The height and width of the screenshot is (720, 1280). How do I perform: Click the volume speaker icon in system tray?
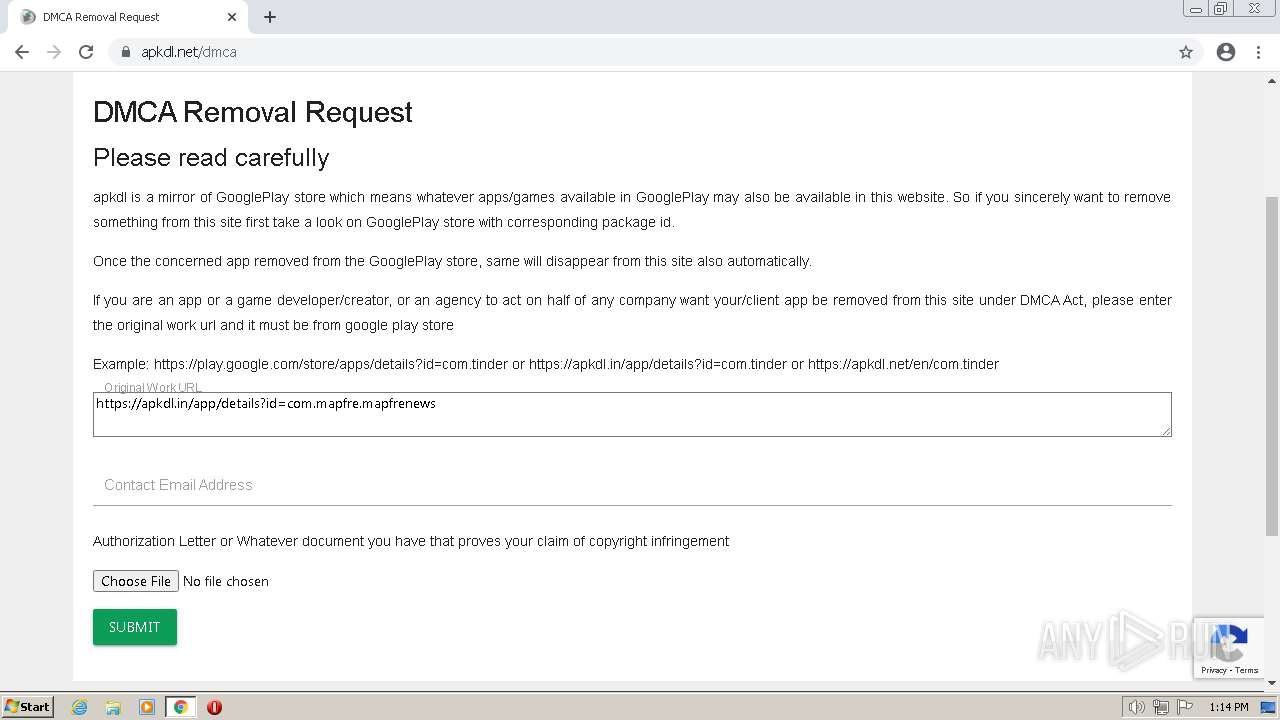[x=1136, y=707]
